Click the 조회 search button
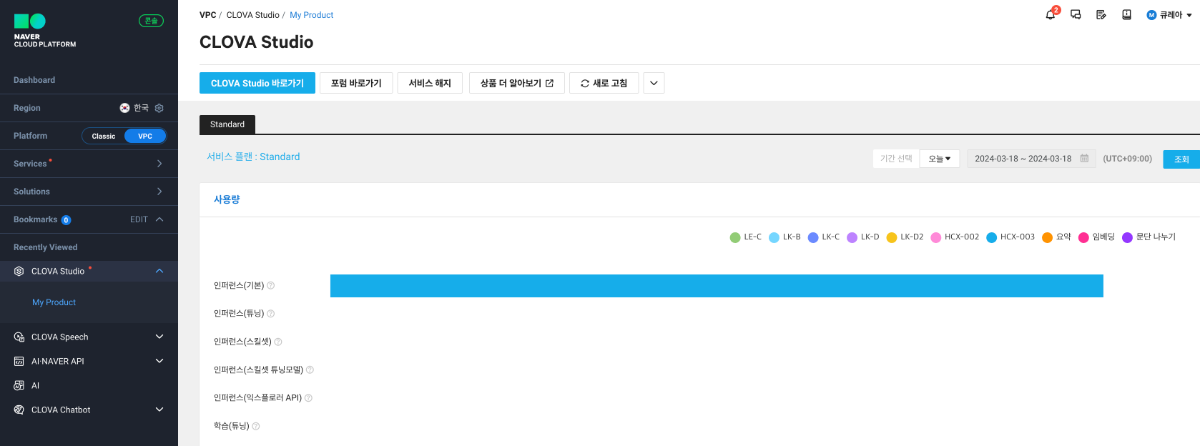Image resolution: width=1200 pixels, height=446 pixels. click(1181, 159)
